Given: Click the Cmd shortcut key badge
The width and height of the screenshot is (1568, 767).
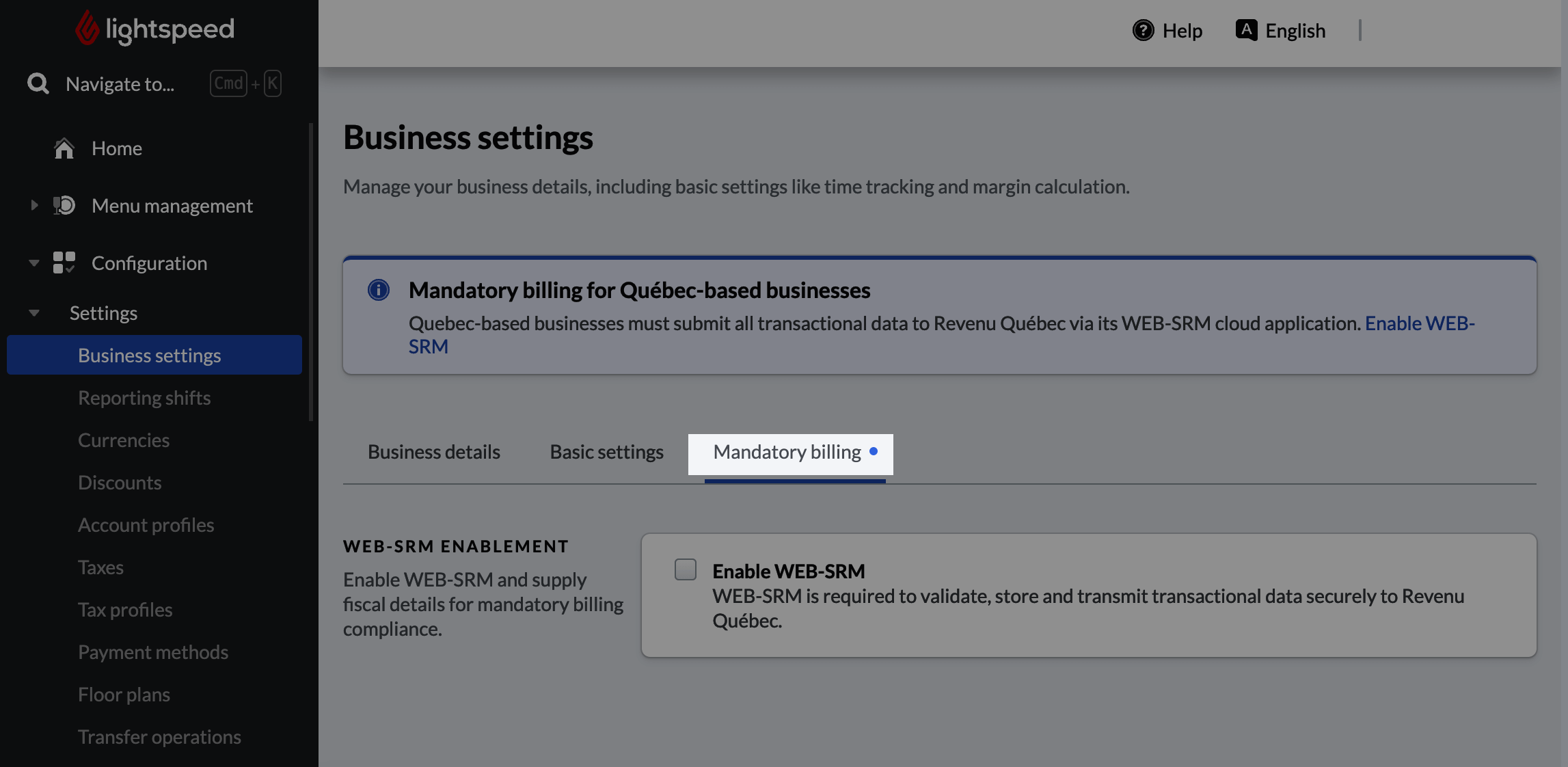Looking at the screenshot, I should click(228, 83).
